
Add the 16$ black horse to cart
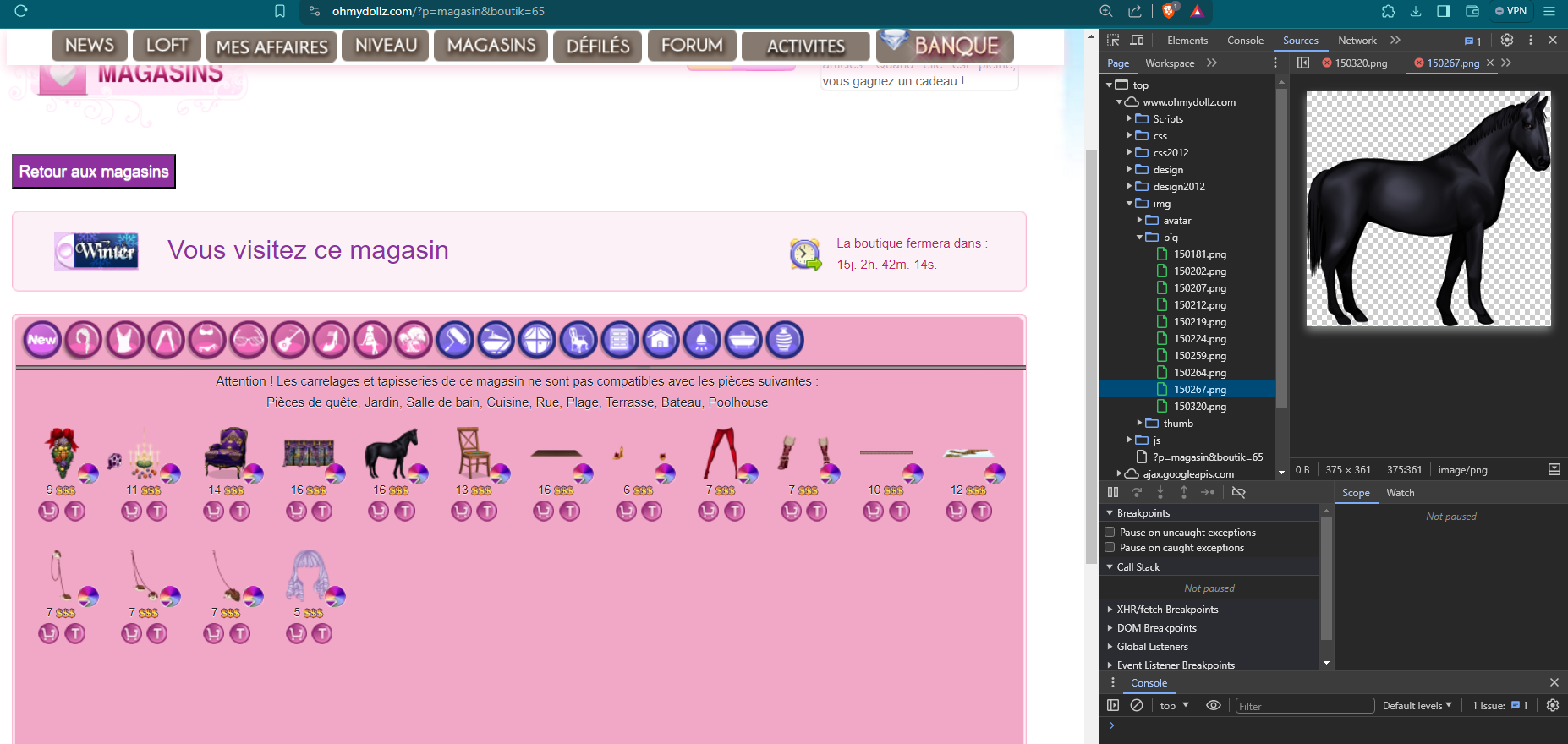tap(379, 511)
